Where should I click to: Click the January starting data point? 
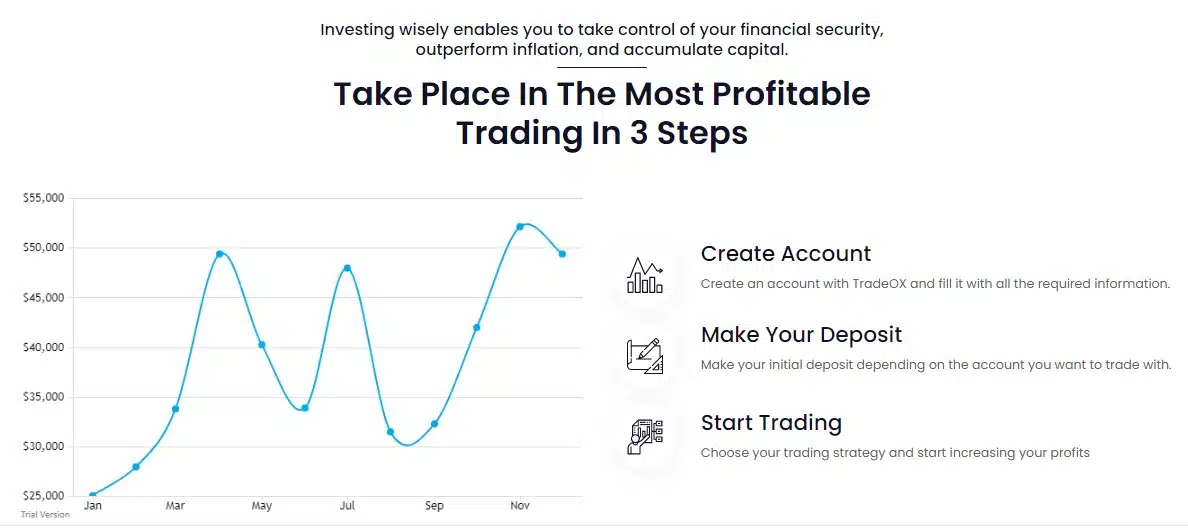92,496
